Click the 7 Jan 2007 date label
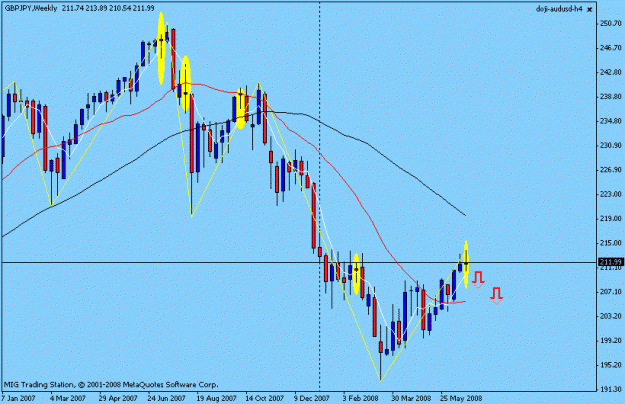Screen dimensions: 625x404 pos(18,398)
